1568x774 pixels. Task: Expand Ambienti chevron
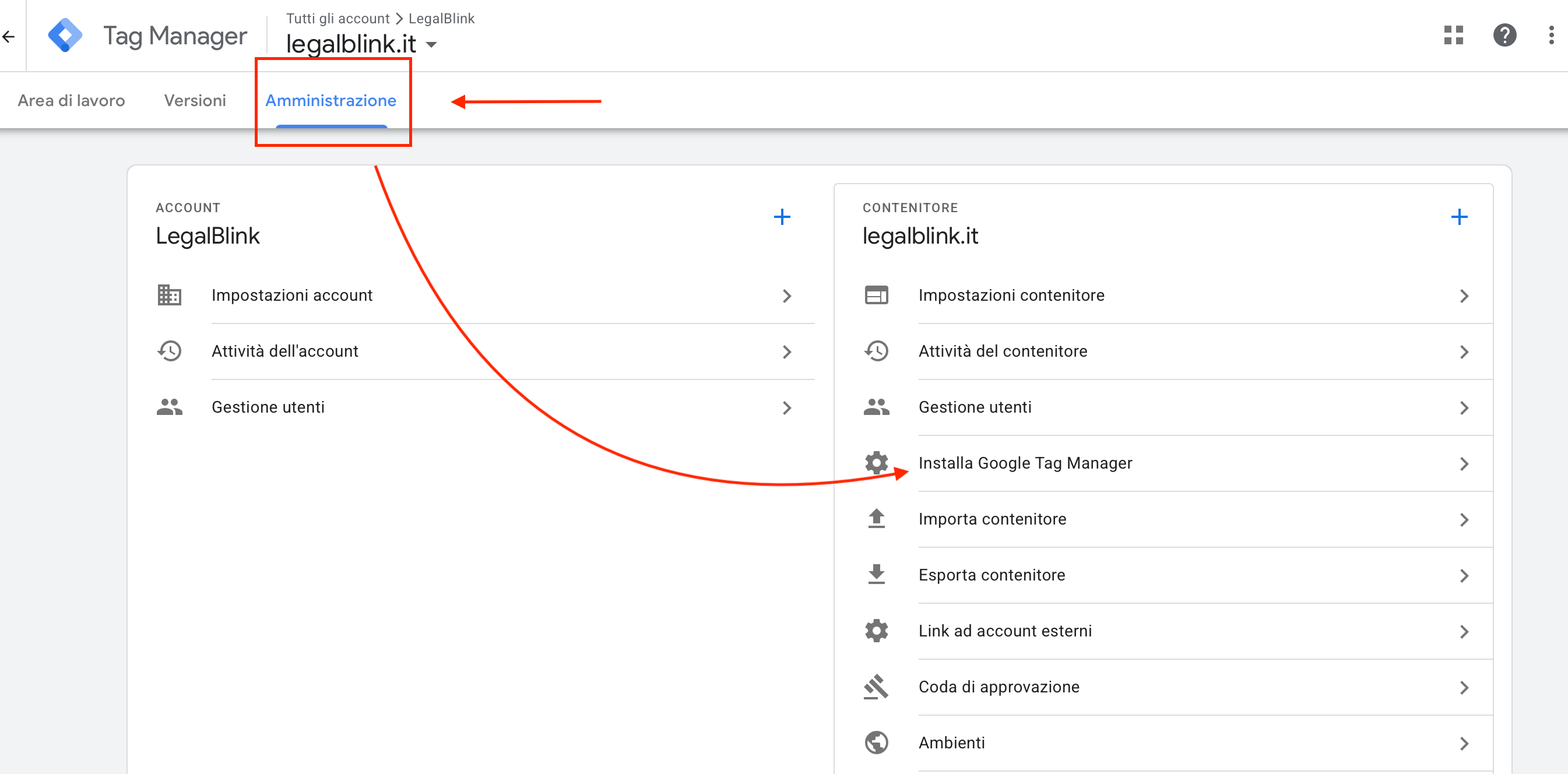coord(1464,744)
